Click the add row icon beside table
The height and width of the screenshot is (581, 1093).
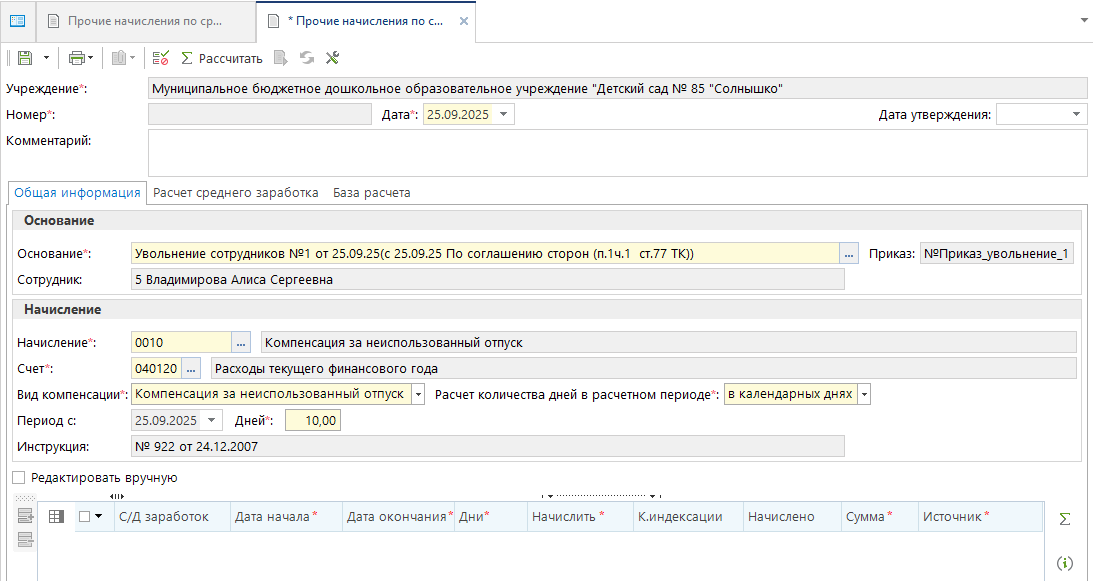25,516
